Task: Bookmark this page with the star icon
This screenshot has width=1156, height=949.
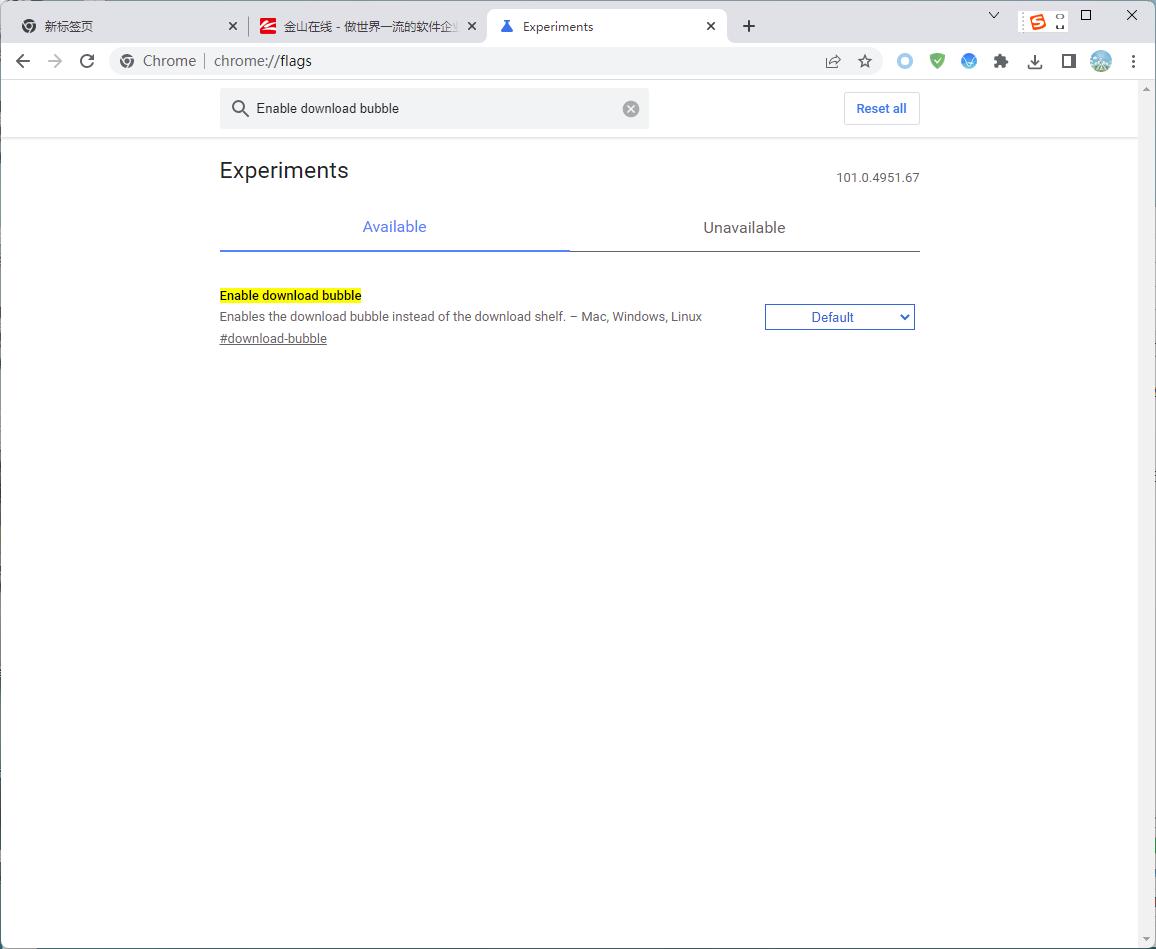Action: point(865,61)
